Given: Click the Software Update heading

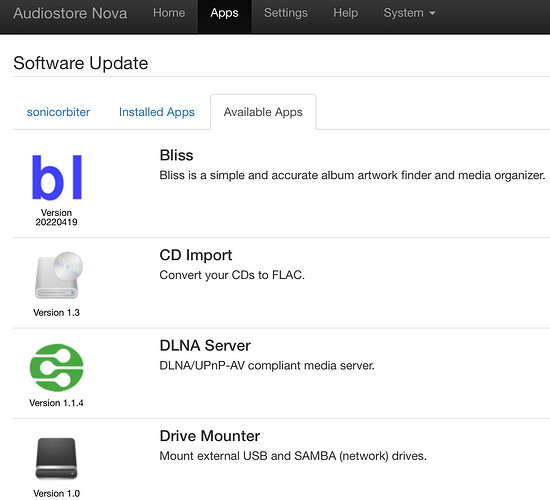Looking at the screenshot, I should (81, 64).
